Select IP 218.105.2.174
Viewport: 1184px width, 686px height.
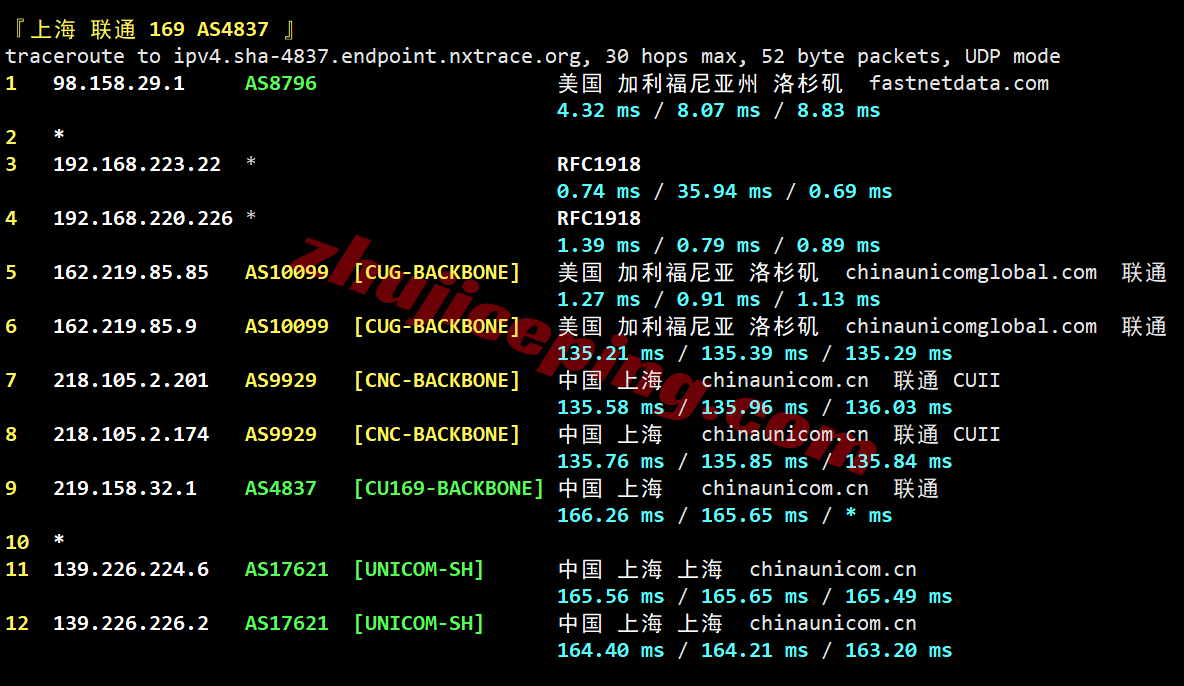coord(131,434)
